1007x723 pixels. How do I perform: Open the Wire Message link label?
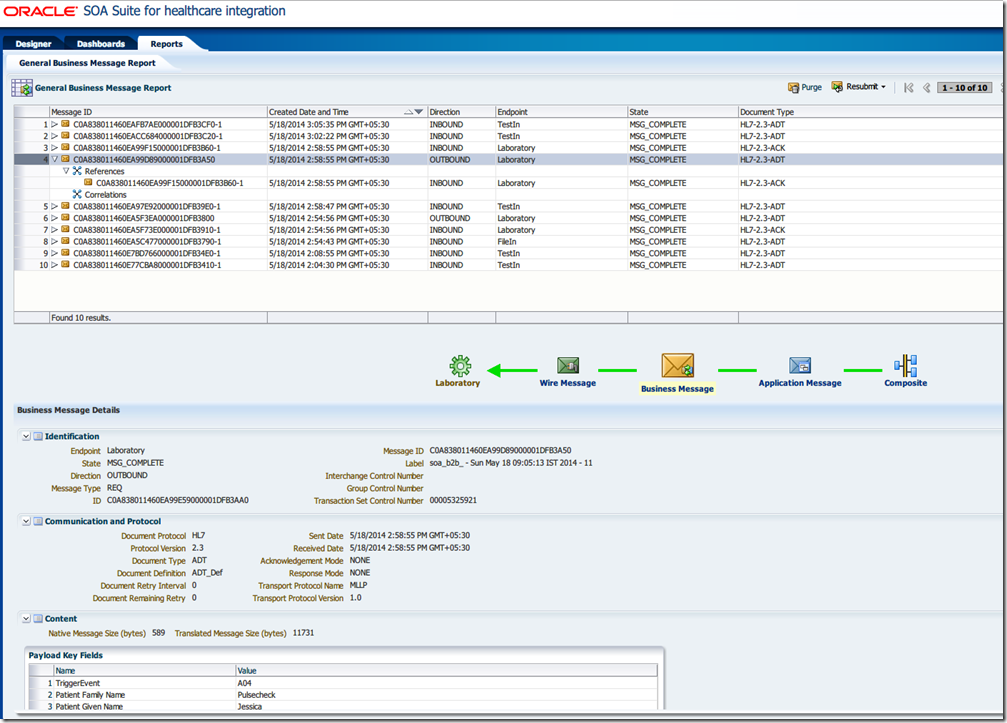pos(568,383)
